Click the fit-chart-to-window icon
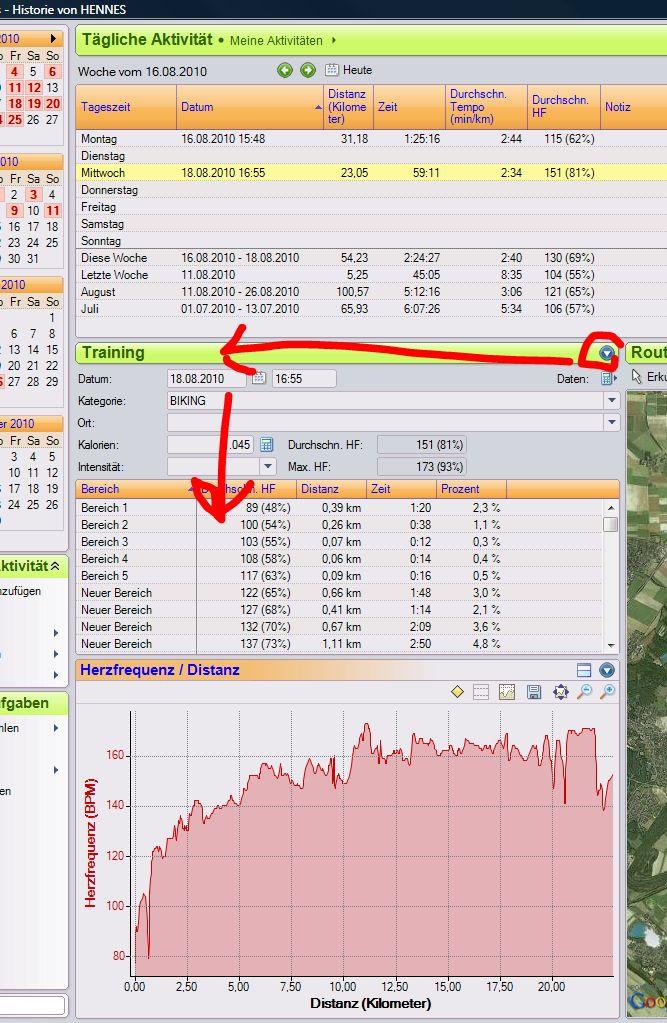 (x=560, y=692)
